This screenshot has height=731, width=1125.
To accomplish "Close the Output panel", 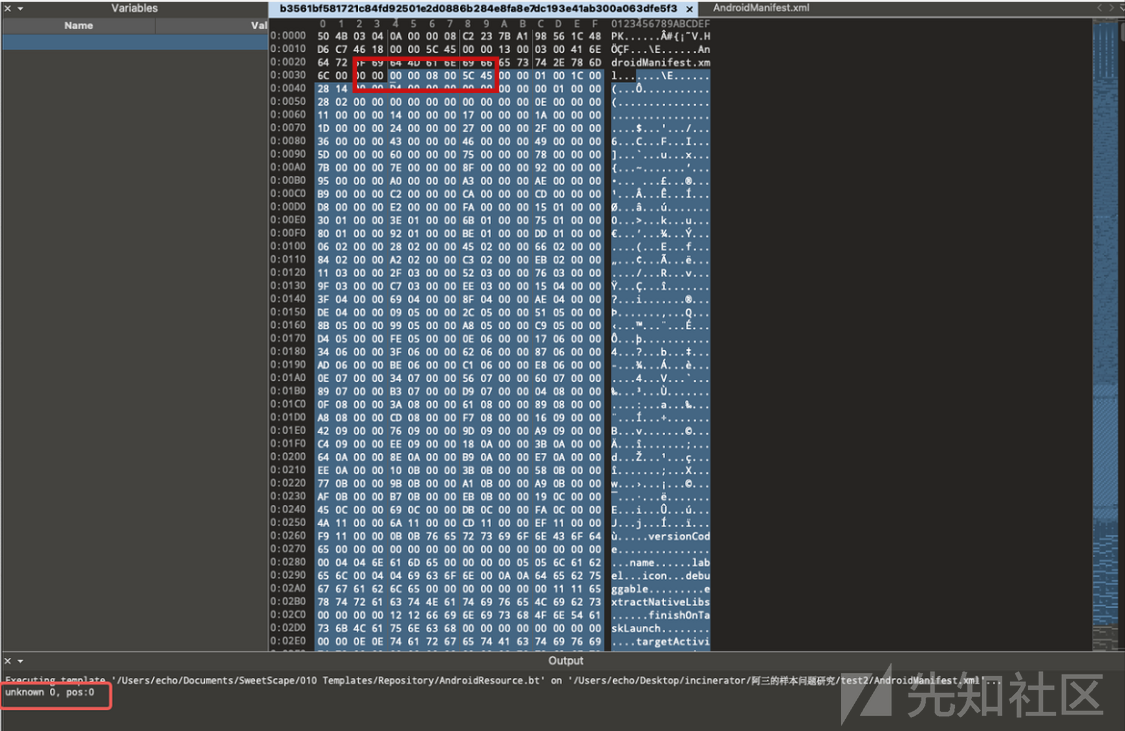I will tap(6, 661).
